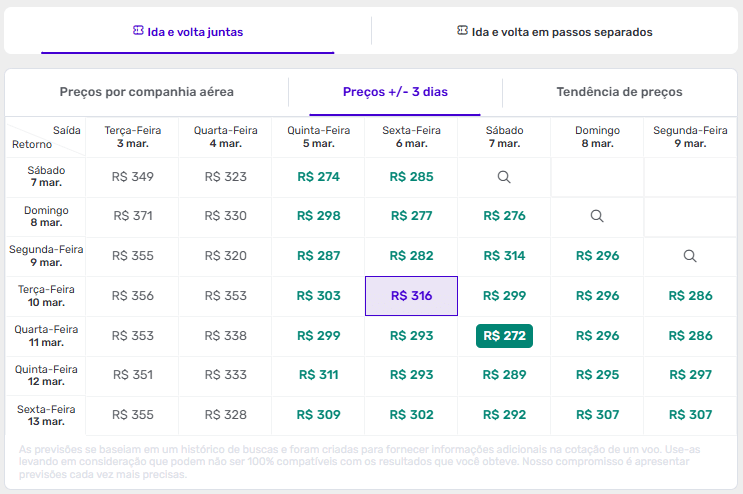Choose the R$ 314 fare

pyautogui.click(x=504, y=256)
